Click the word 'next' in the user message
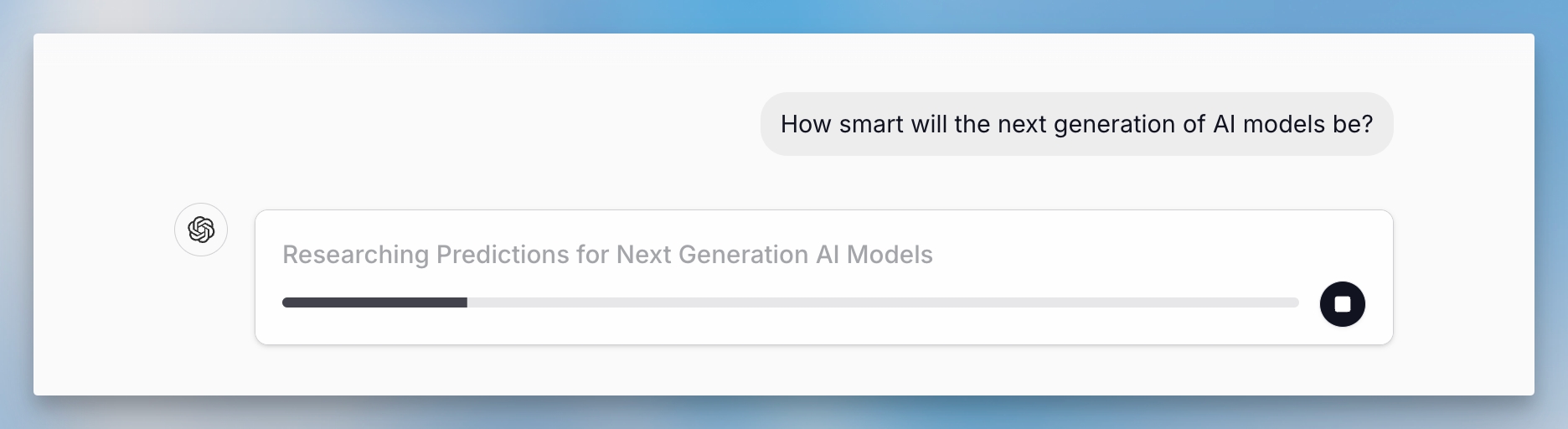 (x=1022, y=124)
